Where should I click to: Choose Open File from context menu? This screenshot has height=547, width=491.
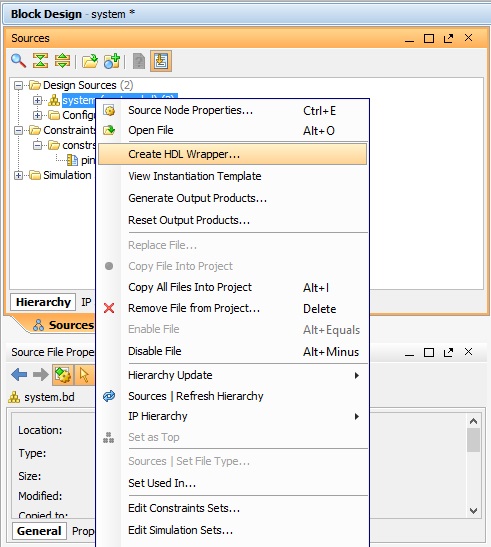coord(233,130)
